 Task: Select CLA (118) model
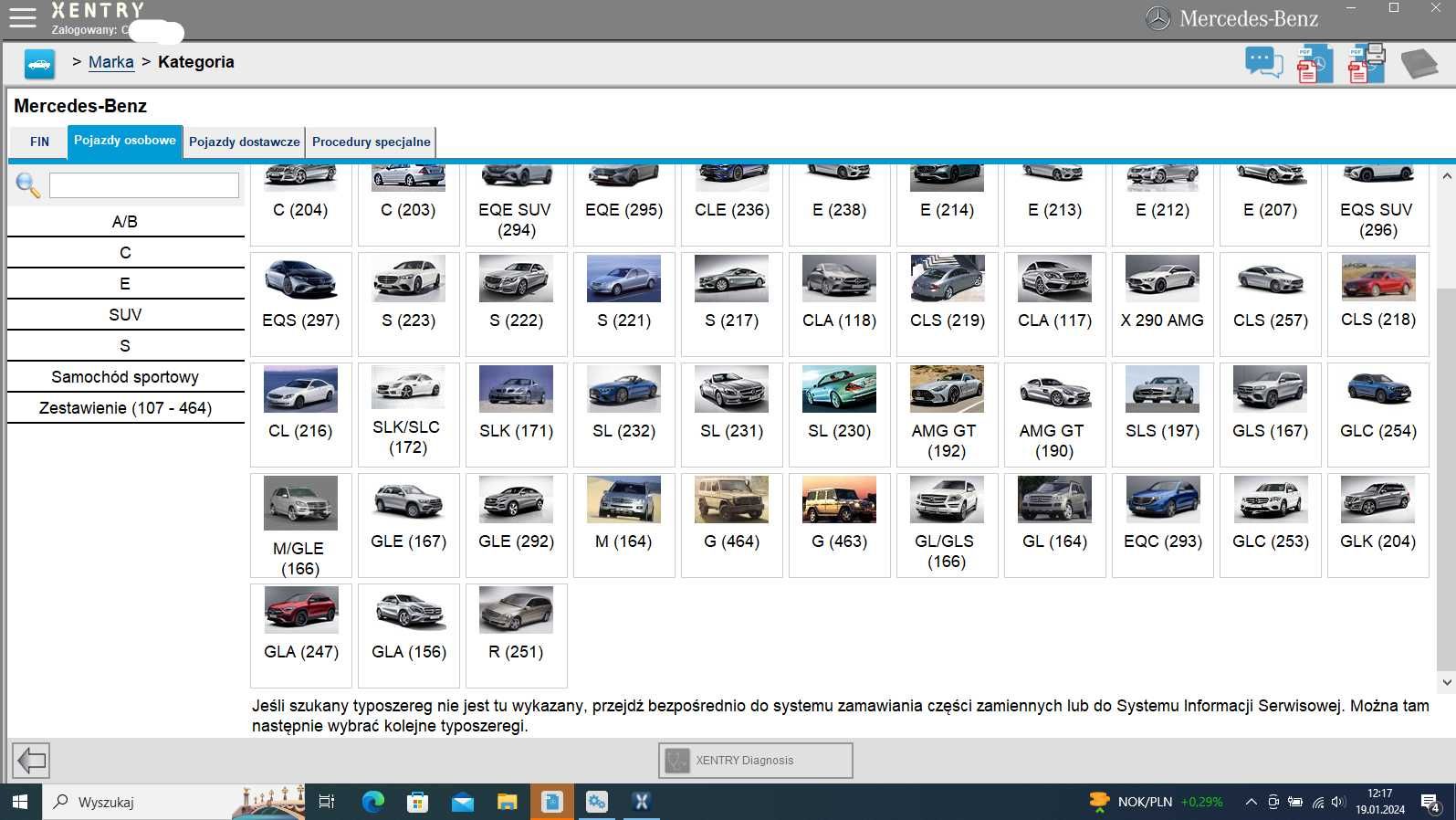(x=840, y=304)
